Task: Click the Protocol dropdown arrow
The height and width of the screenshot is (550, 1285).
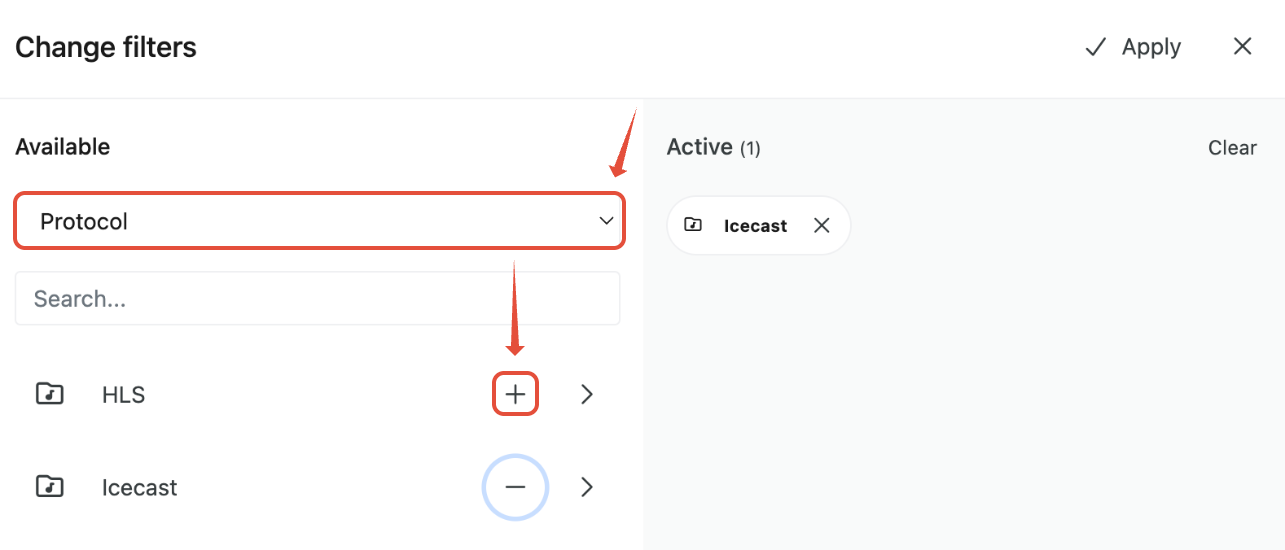Action: [x=606, y=221]
